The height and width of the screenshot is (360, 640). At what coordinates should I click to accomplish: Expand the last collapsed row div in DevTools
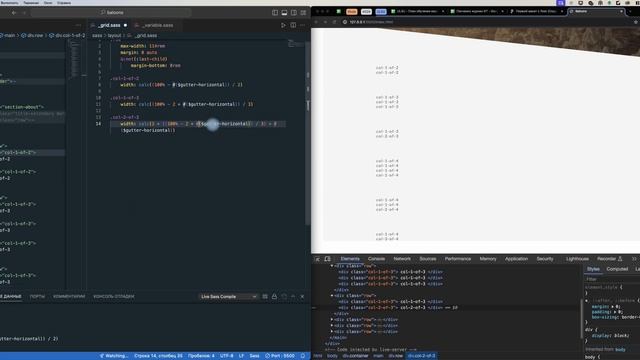(332, 331)
